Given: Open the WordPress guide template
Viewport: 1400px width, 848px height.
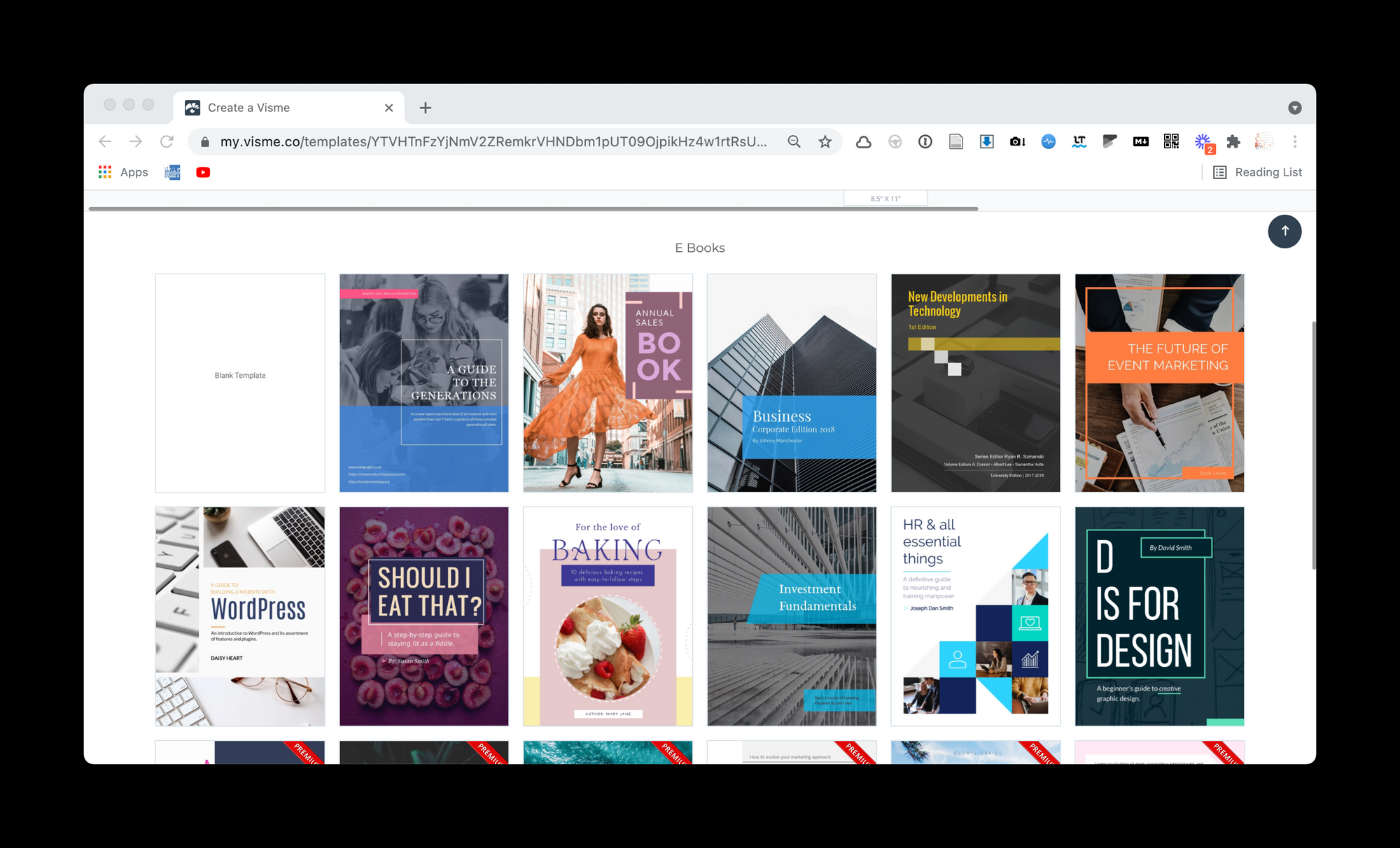Looking at the screenshot, I should (240, 616).
